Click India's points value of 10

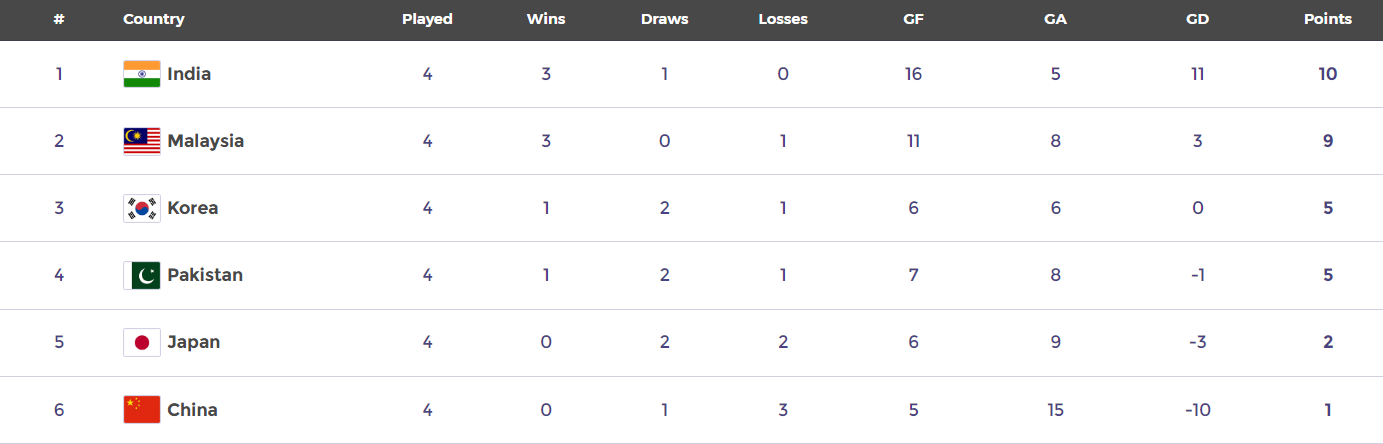1328,74
